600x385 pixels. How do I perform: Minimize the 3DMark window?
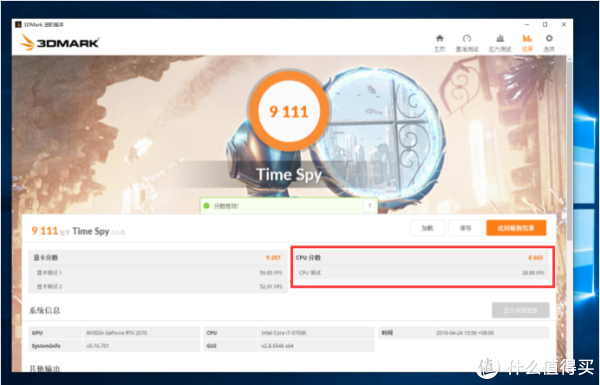[x=527, y=24]
